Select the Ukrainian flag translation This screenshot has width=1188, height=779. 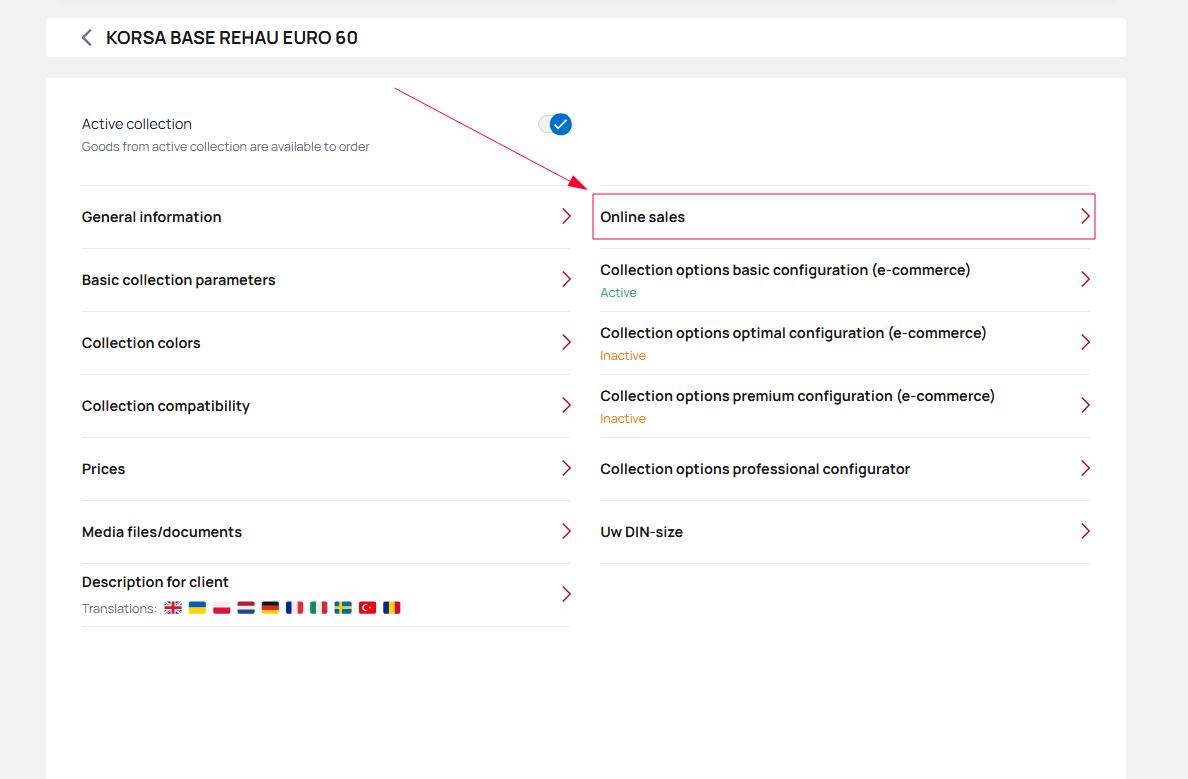pos(198,607)
